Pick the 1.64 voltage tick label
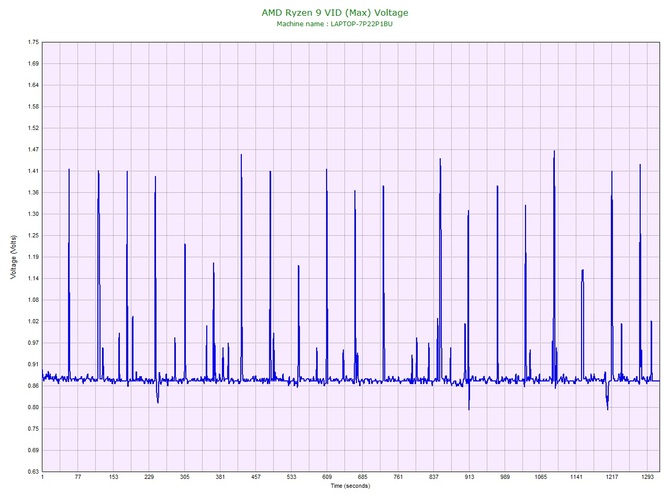 pyautogui.click(x=33, y=85)
